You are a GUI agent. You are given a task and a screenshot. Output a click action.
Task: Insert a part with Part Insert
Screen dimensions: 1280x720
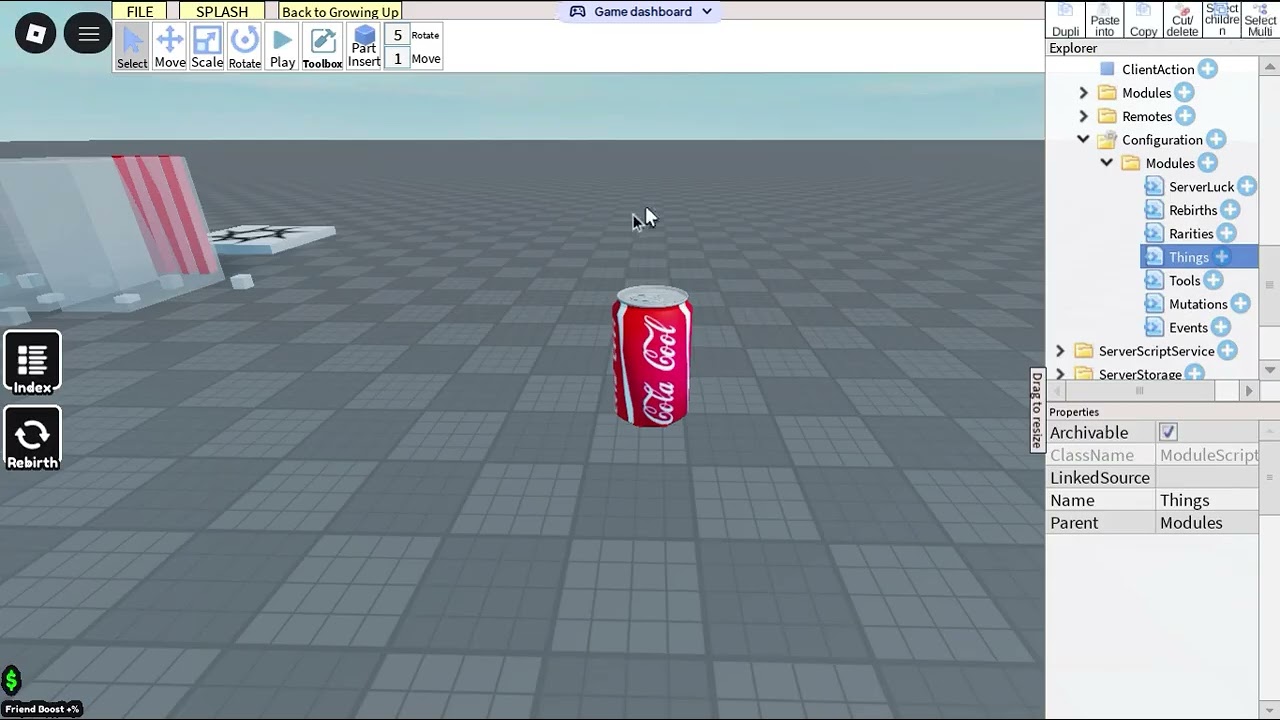point(364,47)
